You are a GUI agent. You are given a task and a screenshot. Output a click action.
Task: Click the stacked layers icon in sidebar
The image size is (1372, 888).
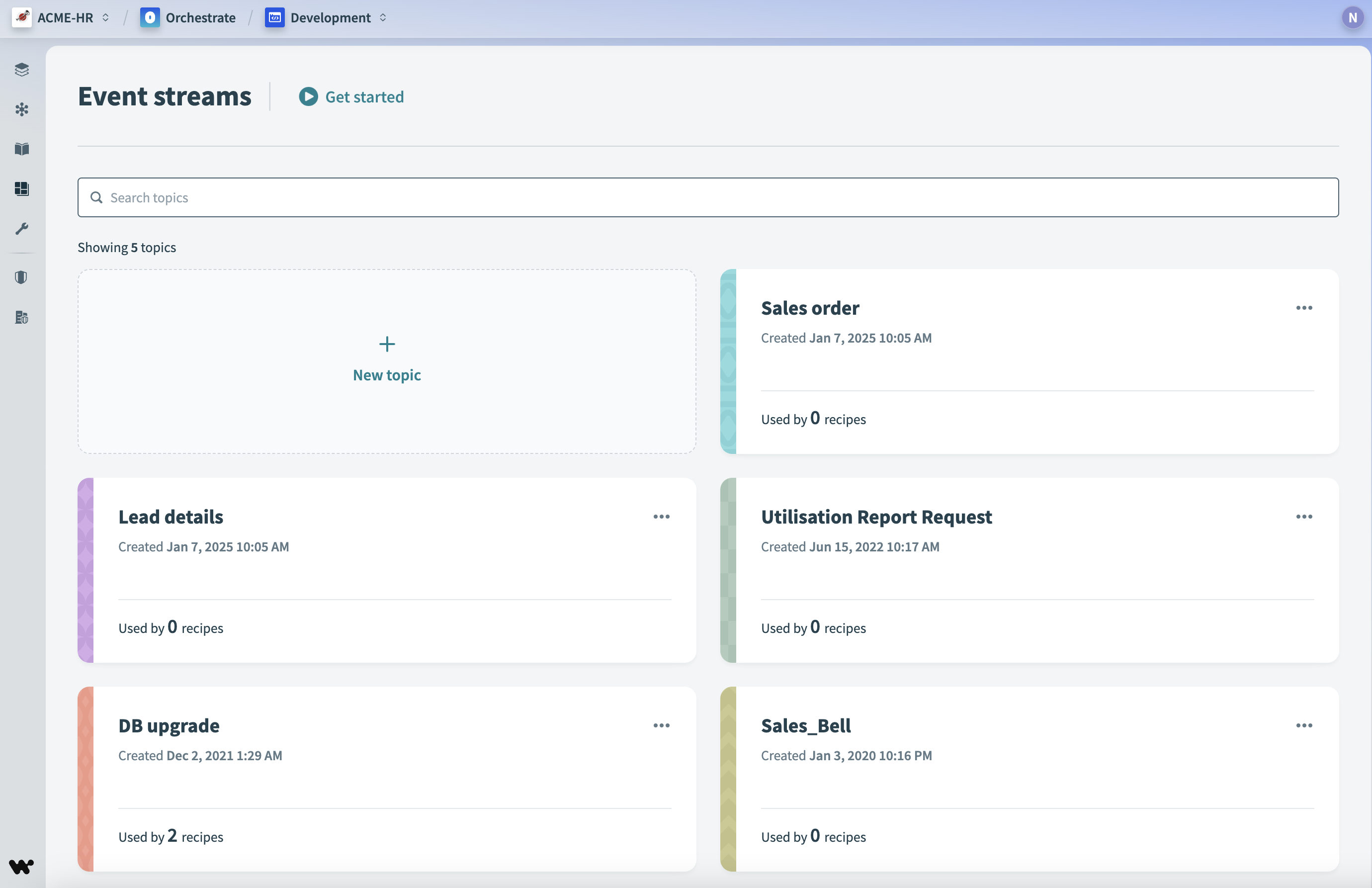click(x=22, y=69)
